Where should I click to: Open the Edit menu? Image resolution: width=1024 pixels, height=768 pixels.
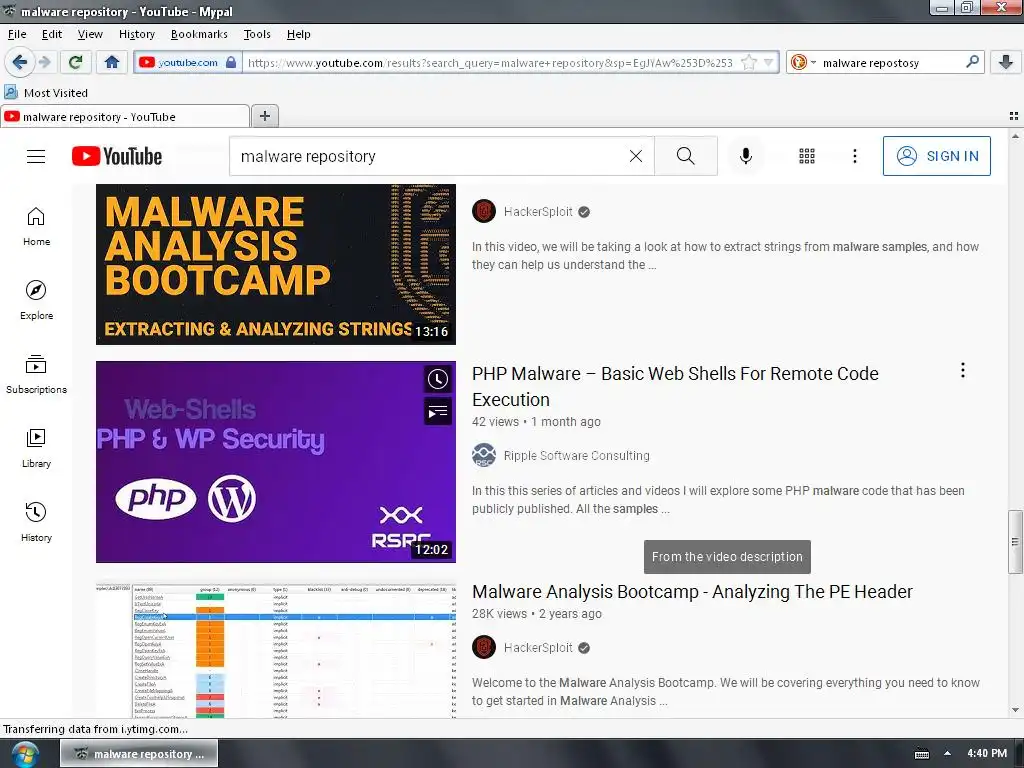[x=52, y=34]
